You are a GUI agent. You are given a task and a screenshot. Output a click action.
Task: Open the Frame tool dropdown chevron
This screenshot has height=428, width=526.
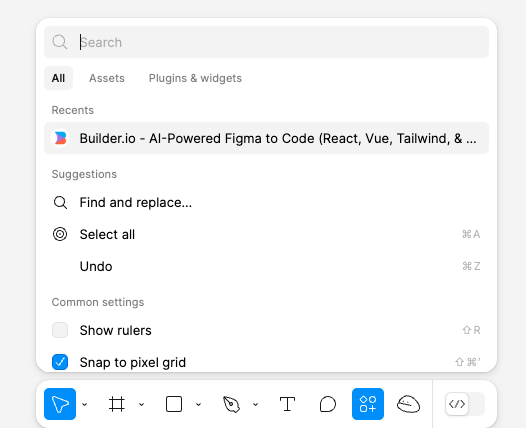click(x=142, y=404)
